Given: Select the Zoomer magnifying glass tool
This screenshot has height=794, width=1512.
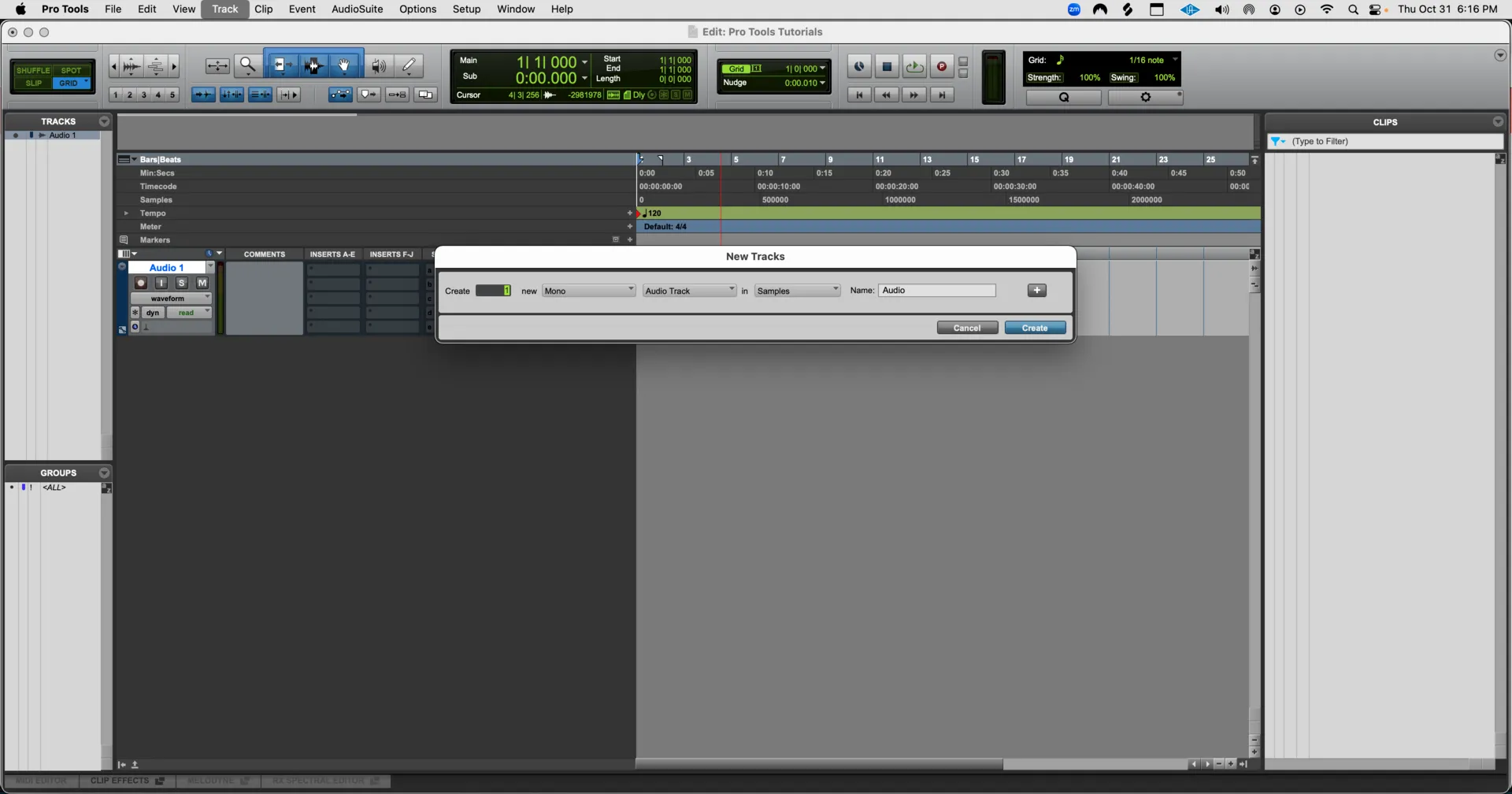Looking at the screenshot, I should pyautogui.click(x=247, y=65).
